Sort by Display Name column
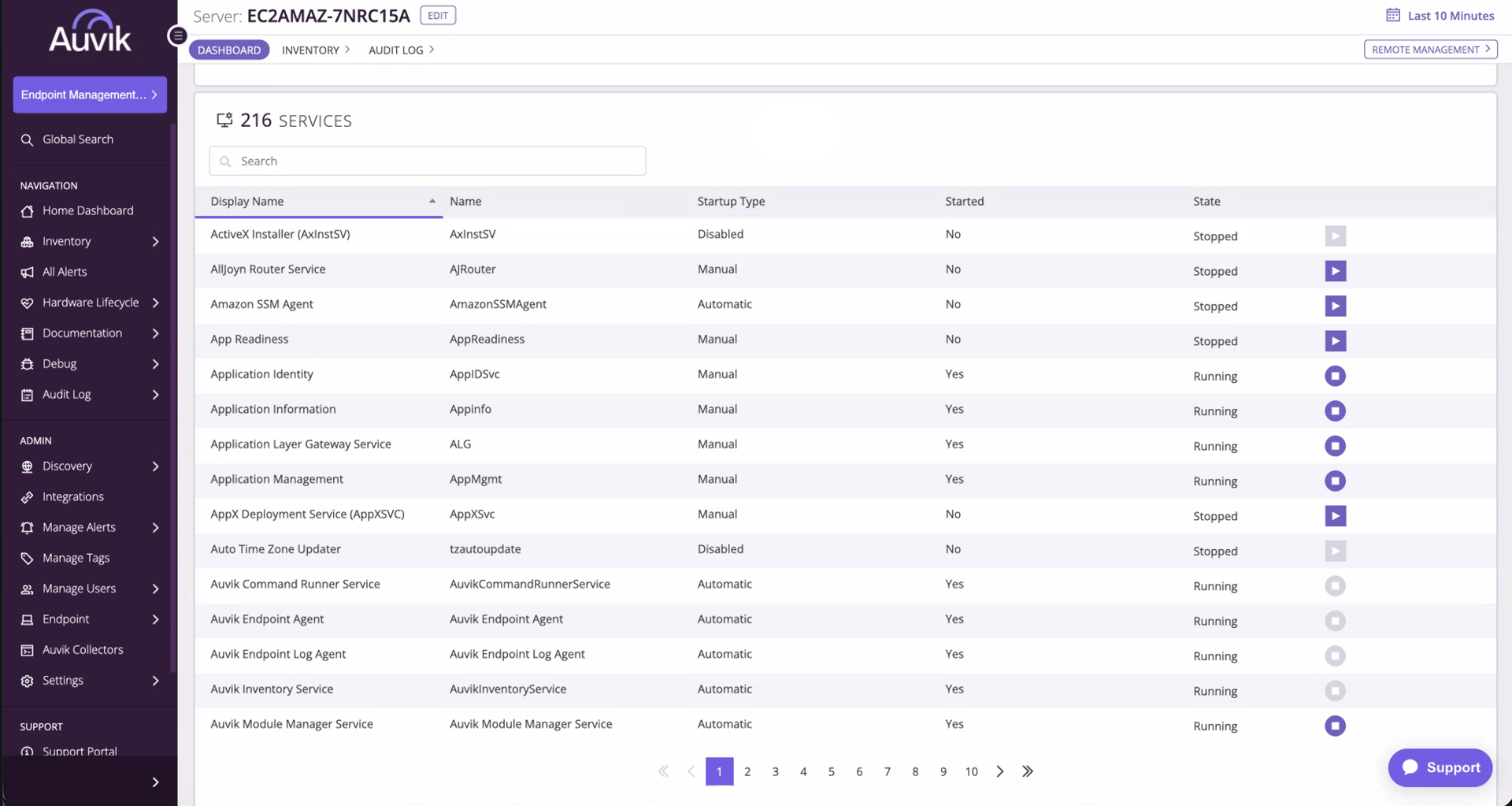1512x806 pixels. (x=319, y=201)
